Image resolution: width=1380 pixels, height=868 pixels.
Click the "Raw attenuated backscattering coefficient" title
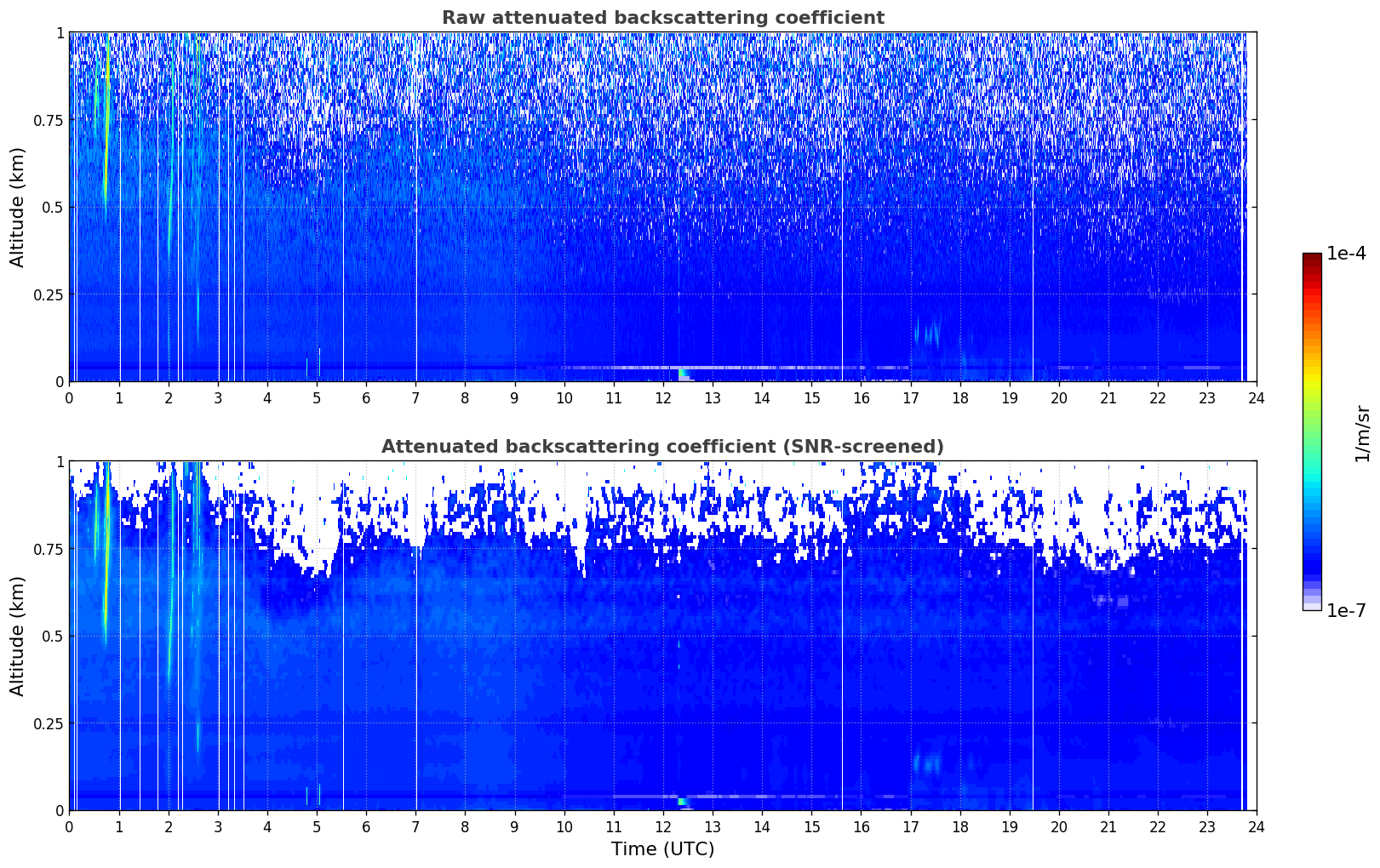pyautogui.click(x=662, y=18)
